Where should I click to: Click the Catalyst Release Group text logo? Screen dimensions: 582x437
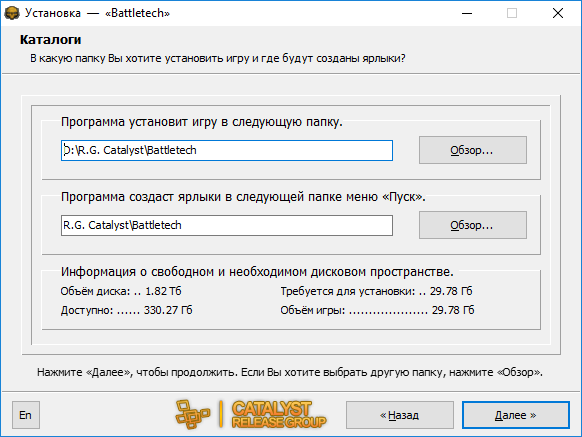279,414
